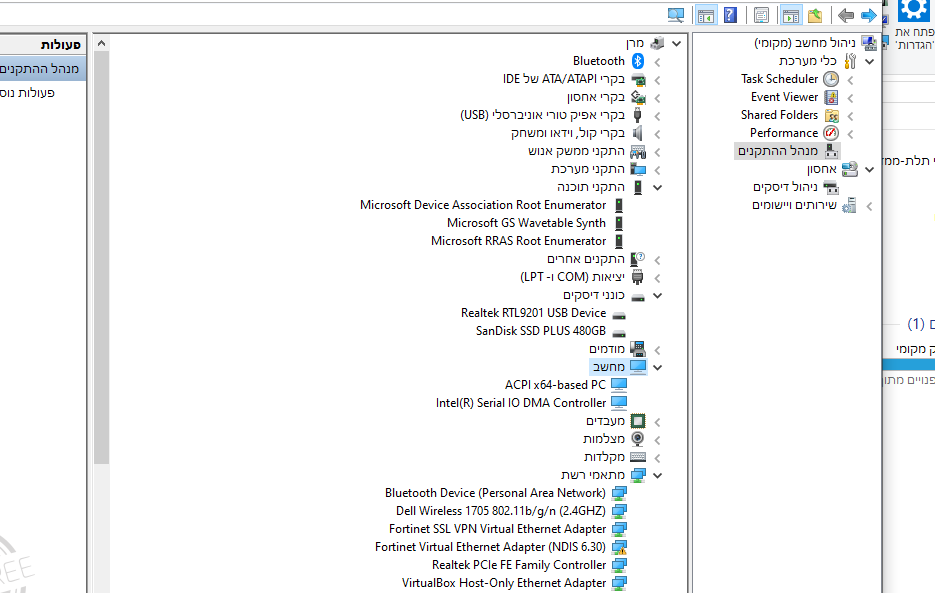Toggle the action pane visibility
Screen dimensions: 935x593
[x=789, y=14]
